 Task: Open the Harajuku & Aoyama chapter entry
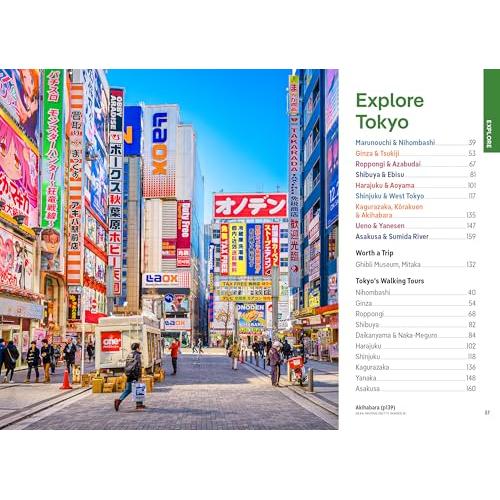415,185
